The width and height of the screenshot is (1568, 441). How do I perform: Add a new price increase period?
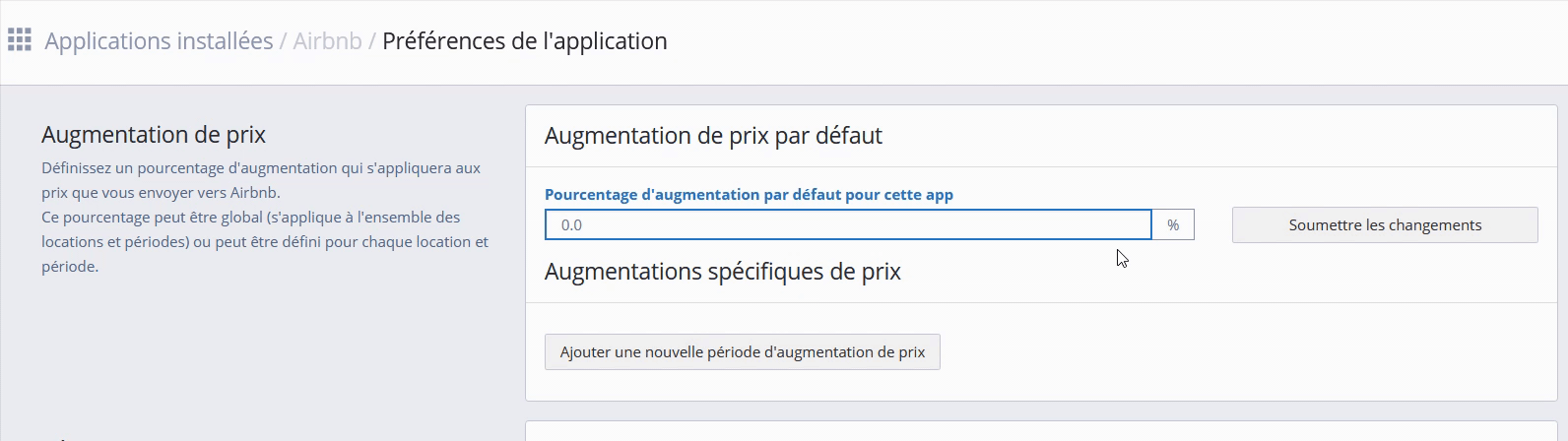click(x=742, y=351)
